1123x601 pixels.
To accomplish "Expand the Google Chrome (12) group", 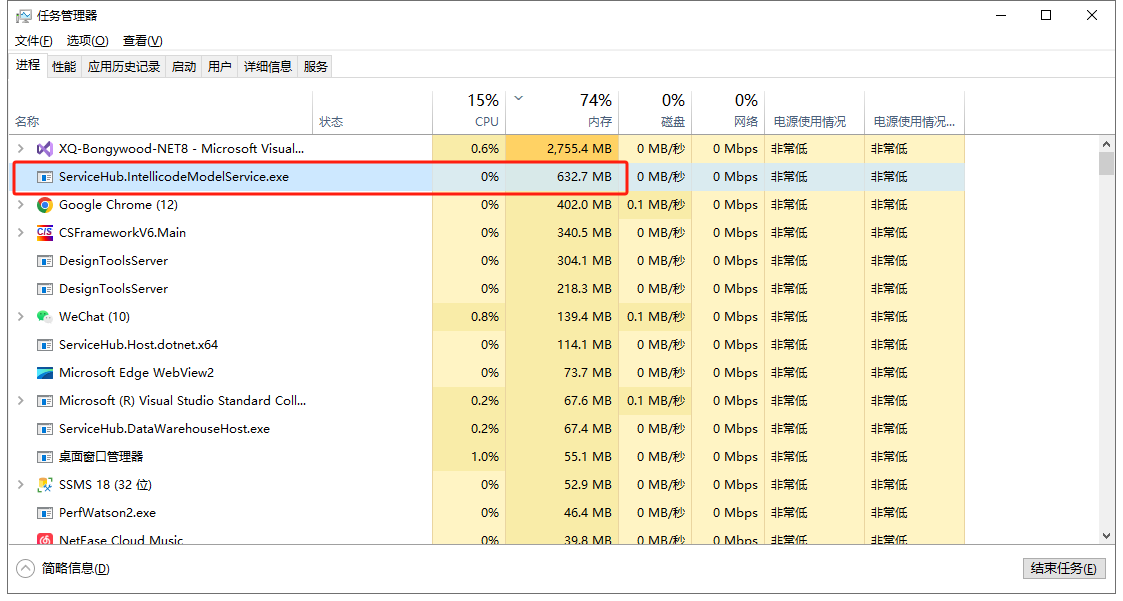I will tap(21, 205).
